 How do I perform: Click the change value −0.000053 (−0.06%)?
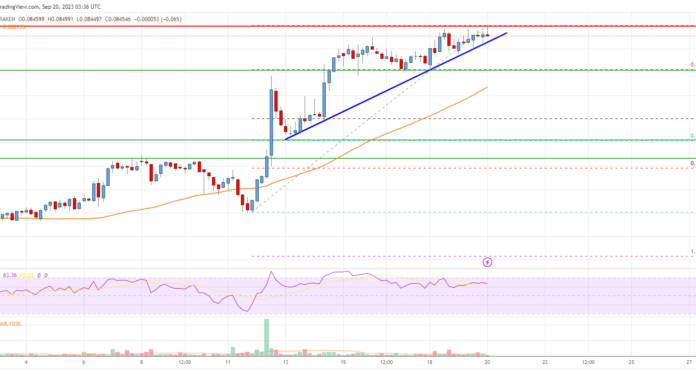(x=158, y=19)
